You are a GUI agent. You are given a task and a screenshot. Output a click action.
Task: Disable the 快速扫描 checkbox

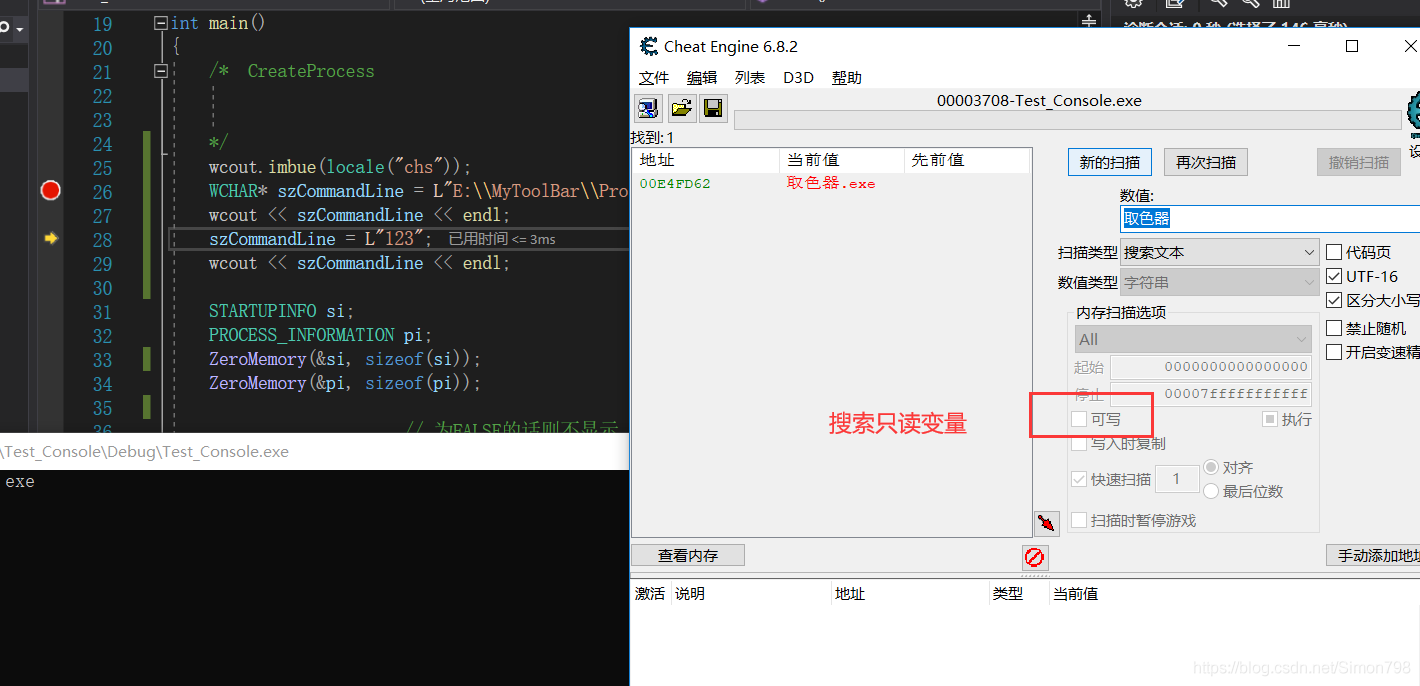(1079, 479)
